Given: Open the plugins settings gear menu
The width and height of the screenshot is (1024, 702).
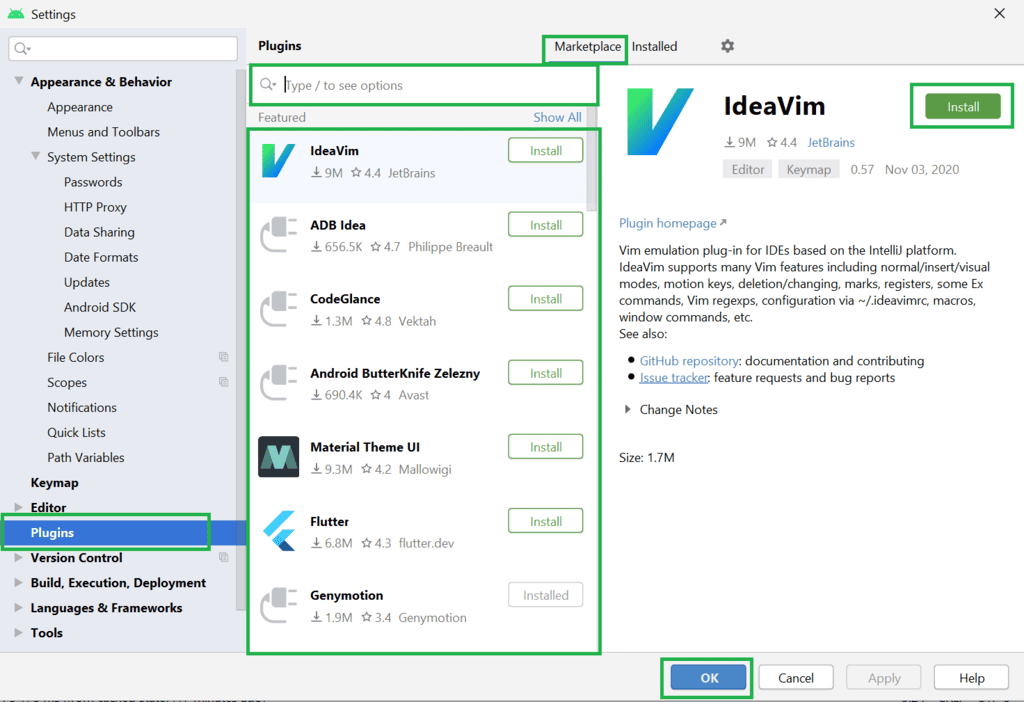Looking at the screenshot, I should (x=727, y=46).
